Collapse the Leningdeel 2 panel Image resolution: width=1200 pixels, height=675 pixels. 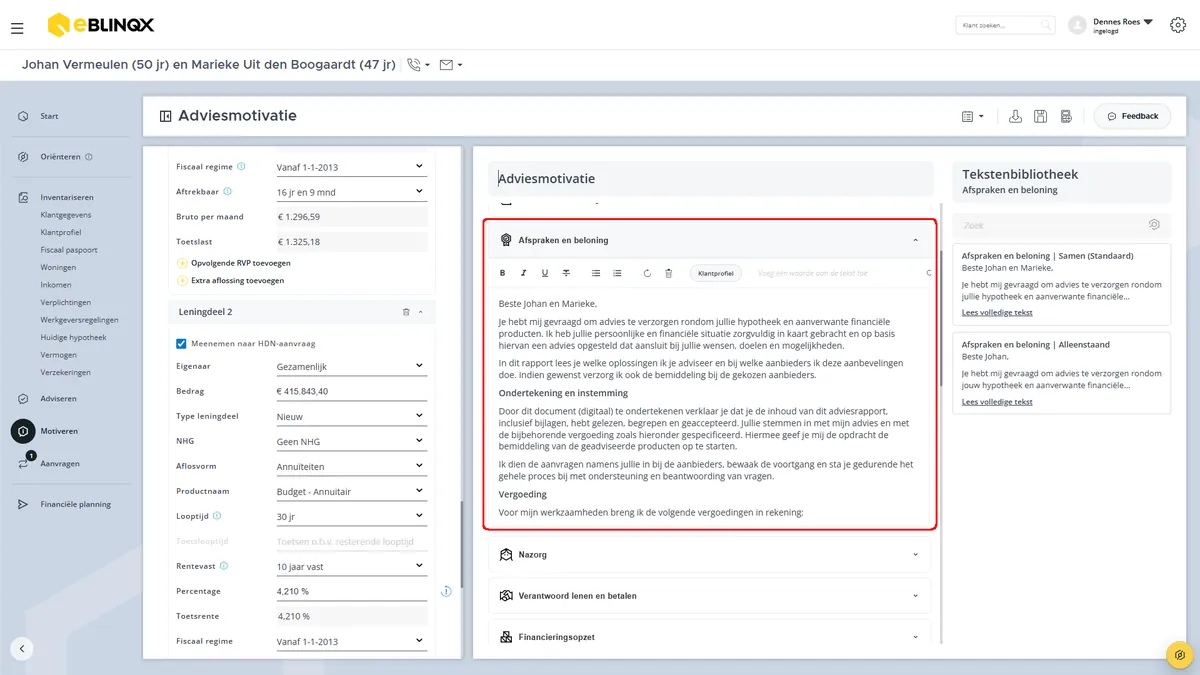tap(420, 312)
